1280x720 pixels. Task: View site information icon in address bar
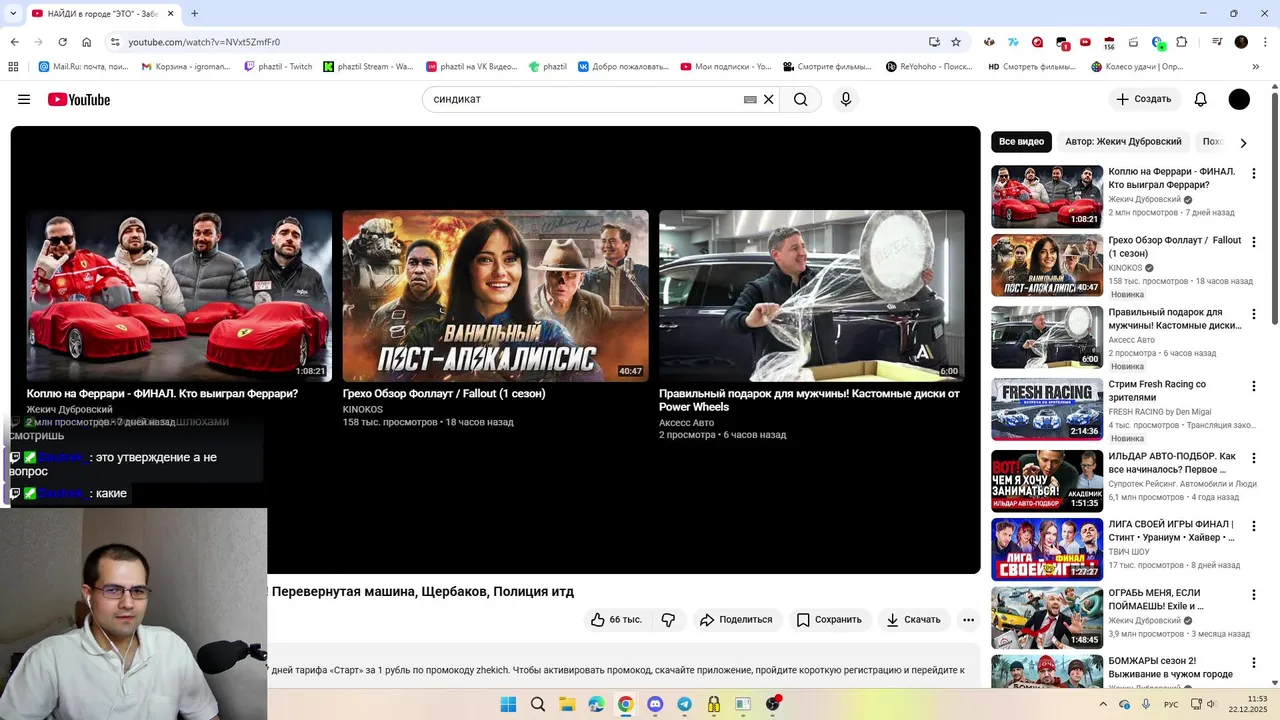(115, 42)
